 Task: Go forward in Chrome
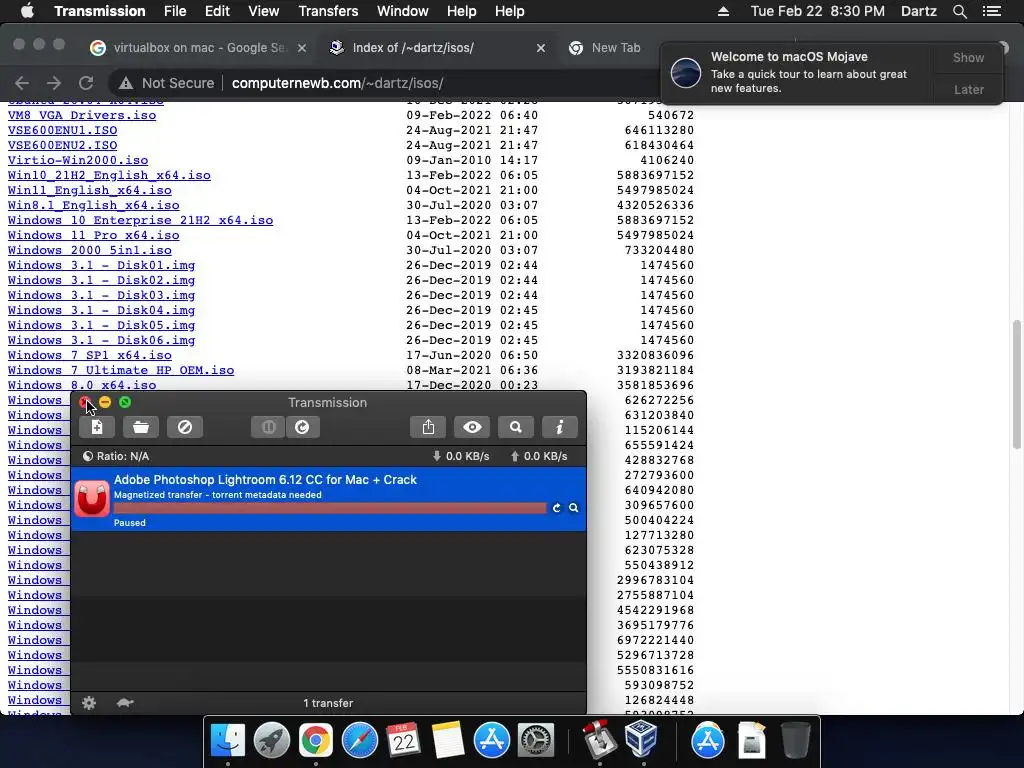point(54,83)
